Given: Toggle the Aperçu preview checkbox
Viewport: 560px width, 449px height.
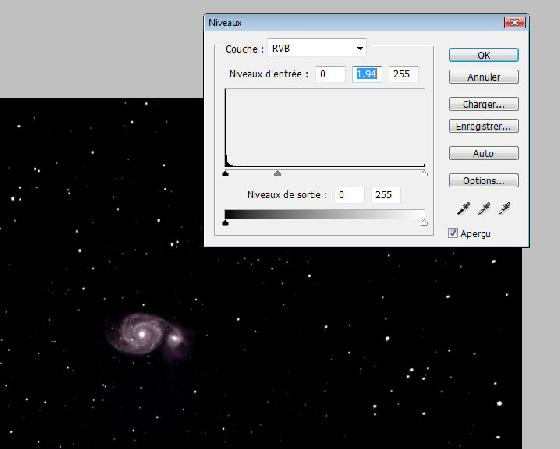Looking at the screenshot, I should click(453, 233).
